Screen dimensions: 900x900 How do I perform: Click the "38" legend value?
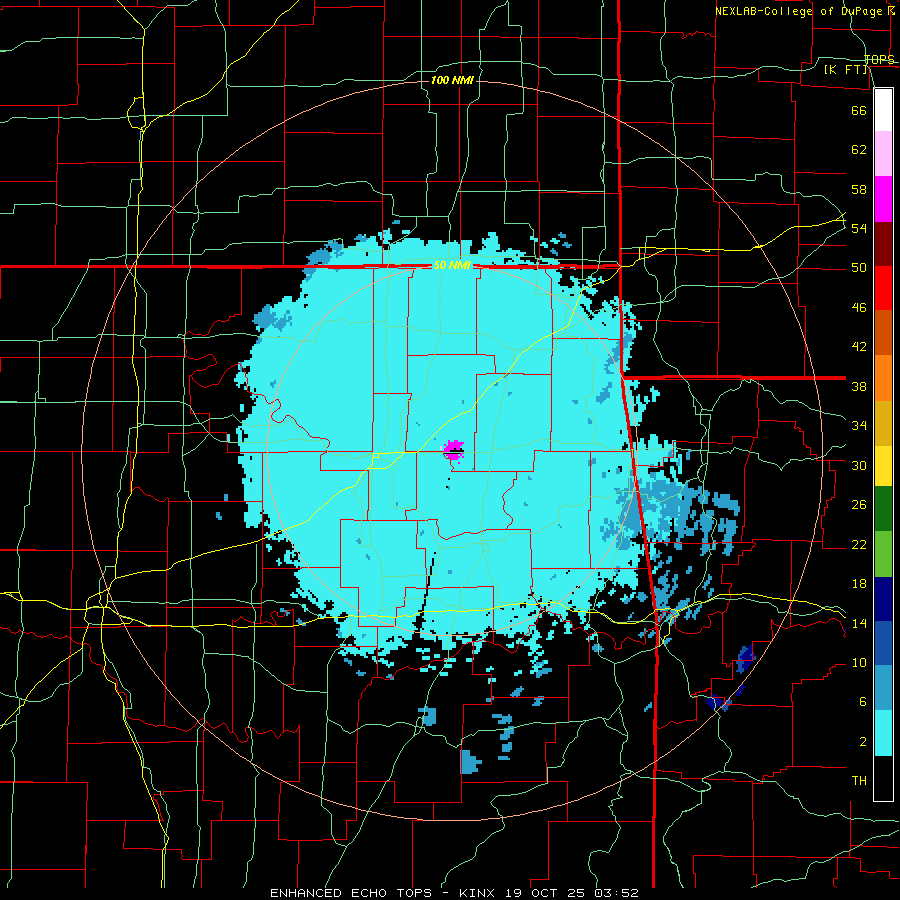(x=859, y=387)
